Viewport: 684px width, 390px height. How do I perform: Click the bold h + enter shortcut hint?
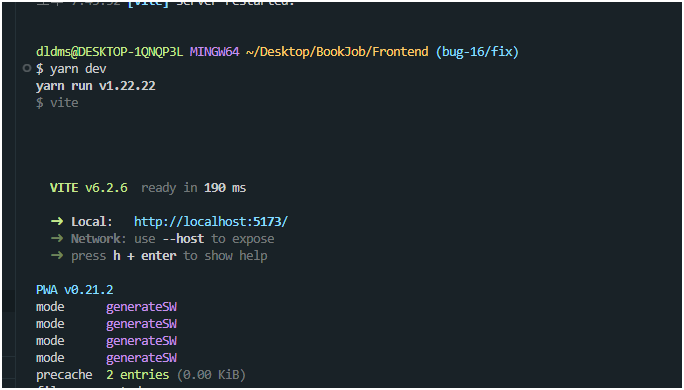pos(145,256)
